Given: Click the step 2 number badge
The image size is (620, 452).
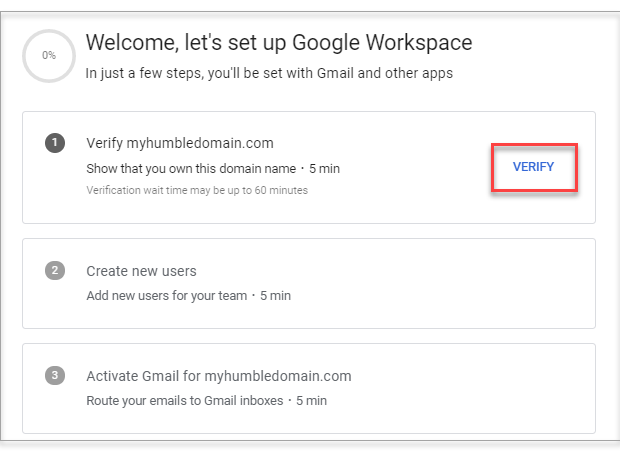Looking at the screenshot, I should pos(54,271).
